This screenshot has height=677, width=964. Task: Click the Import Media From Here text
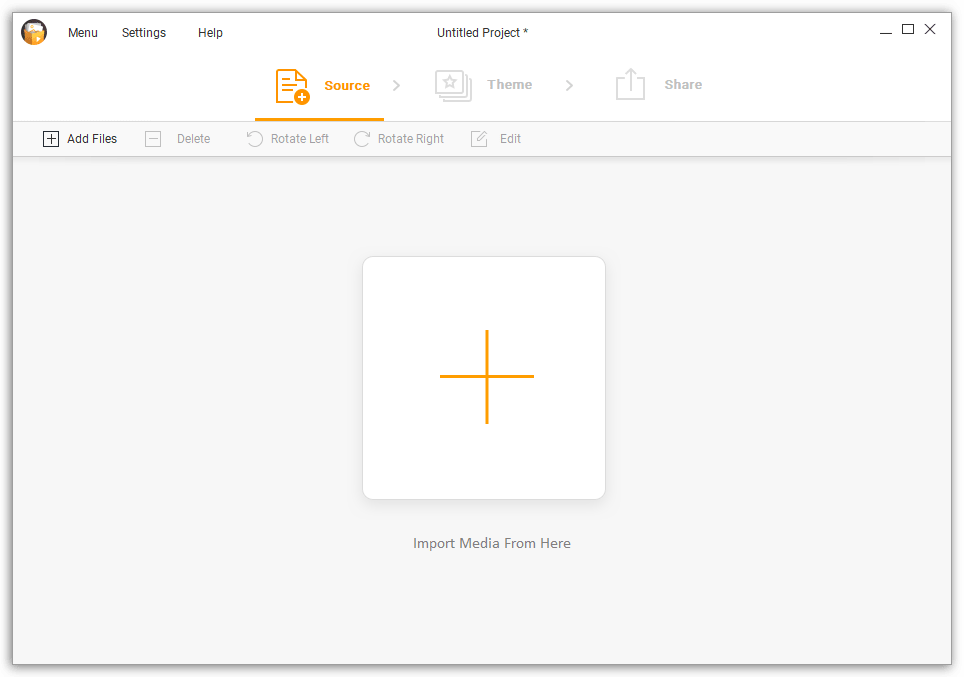point(491,543)
